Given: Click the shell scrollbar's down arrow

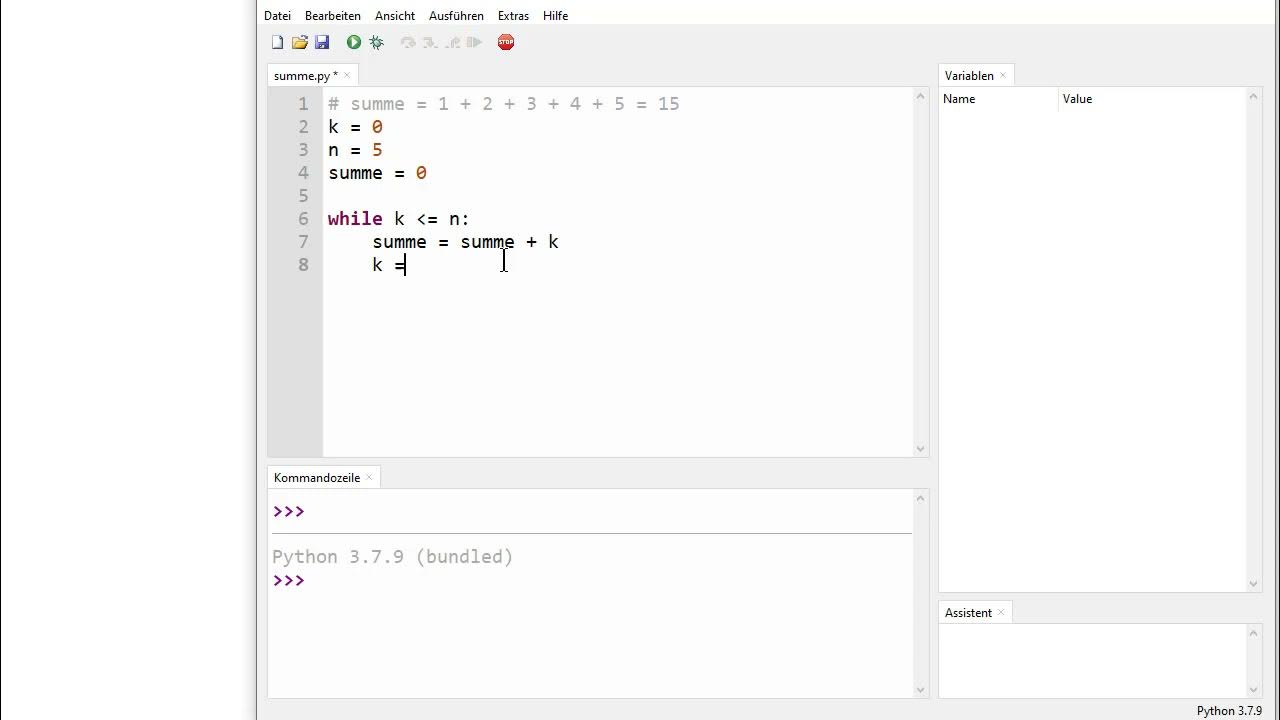Looking at the screenshot, I should [921, 690].
